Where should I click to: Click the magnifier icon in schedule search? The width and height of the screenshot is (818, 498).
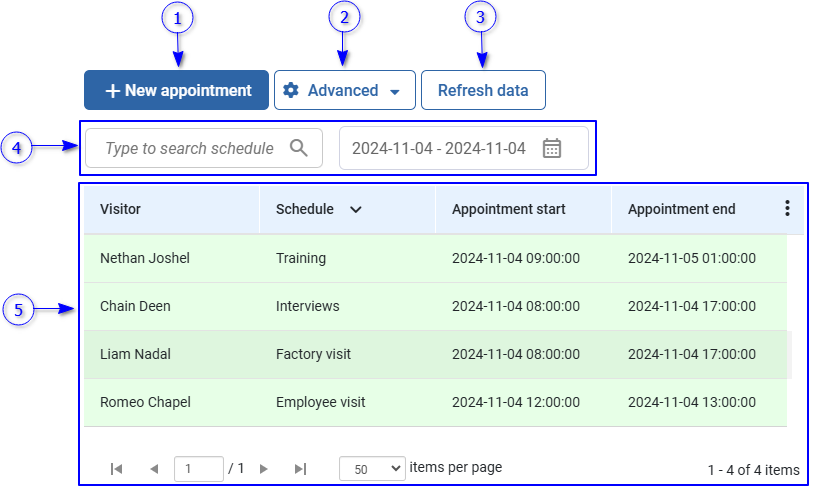[x=298, y=148]
